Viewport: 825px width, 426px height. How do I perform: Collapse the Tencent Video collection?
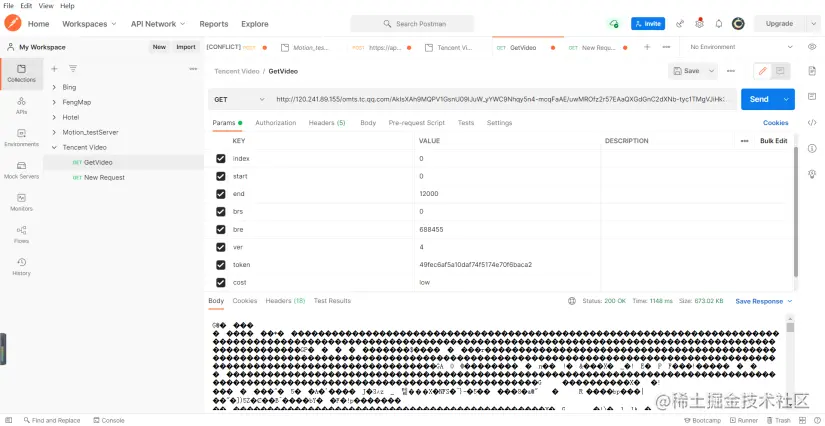click(x=54, y=148)
